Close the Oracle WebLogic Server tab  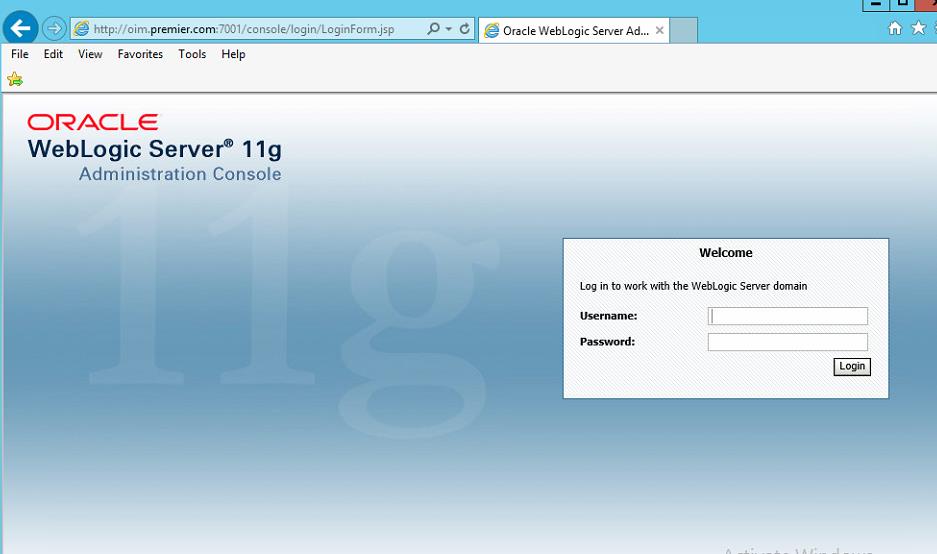pyautogui.click(x=660, y=30)
